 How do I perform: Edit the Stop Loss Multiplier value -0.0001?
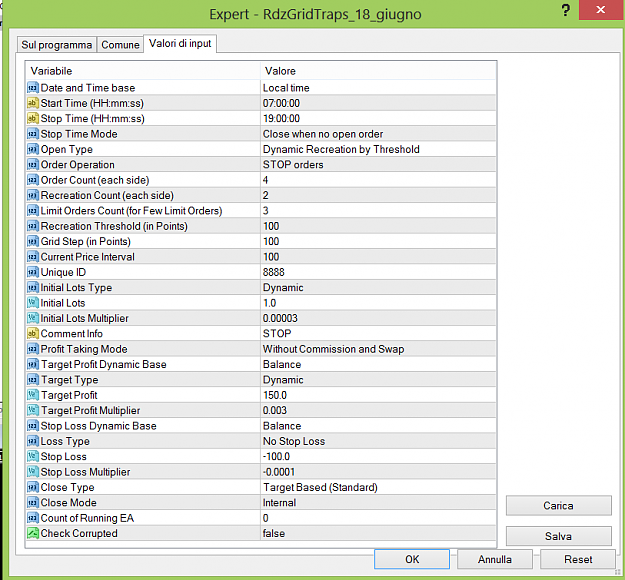(378, 472)
